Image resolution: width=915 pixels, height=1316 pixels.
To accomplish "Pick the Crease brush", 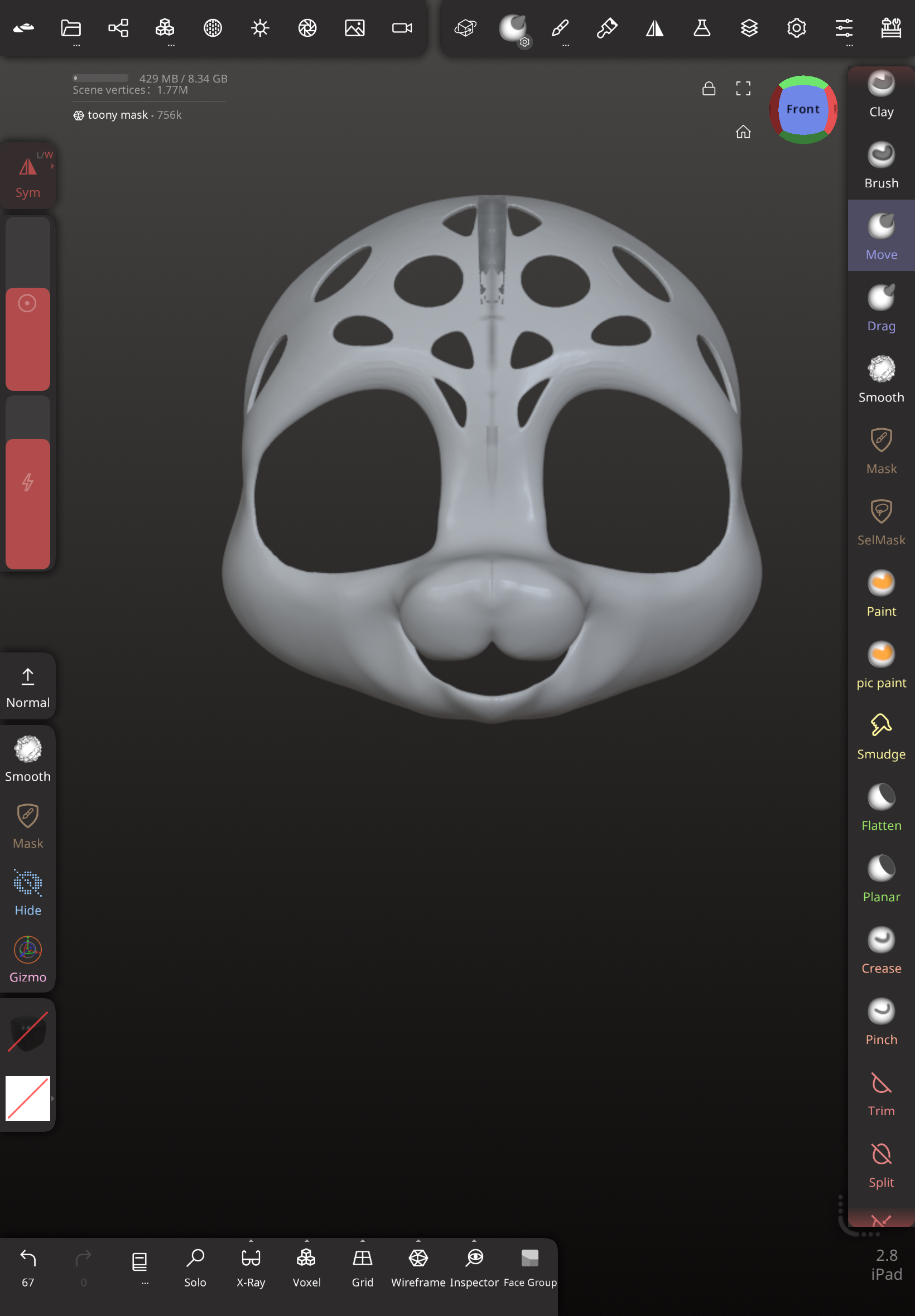I will point(880,951).
